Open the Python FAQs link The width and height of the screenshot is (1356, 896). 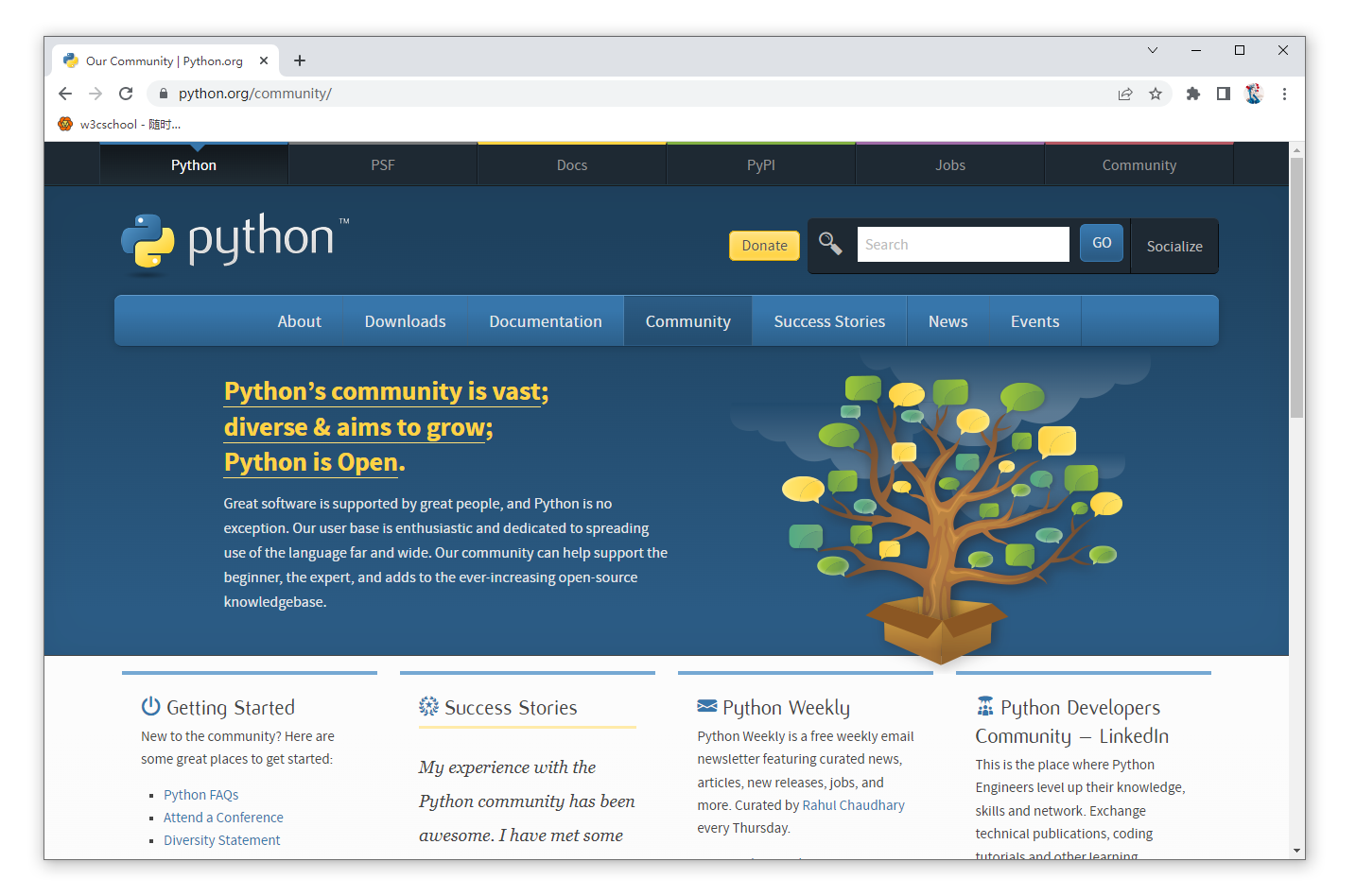coord(200,795)
